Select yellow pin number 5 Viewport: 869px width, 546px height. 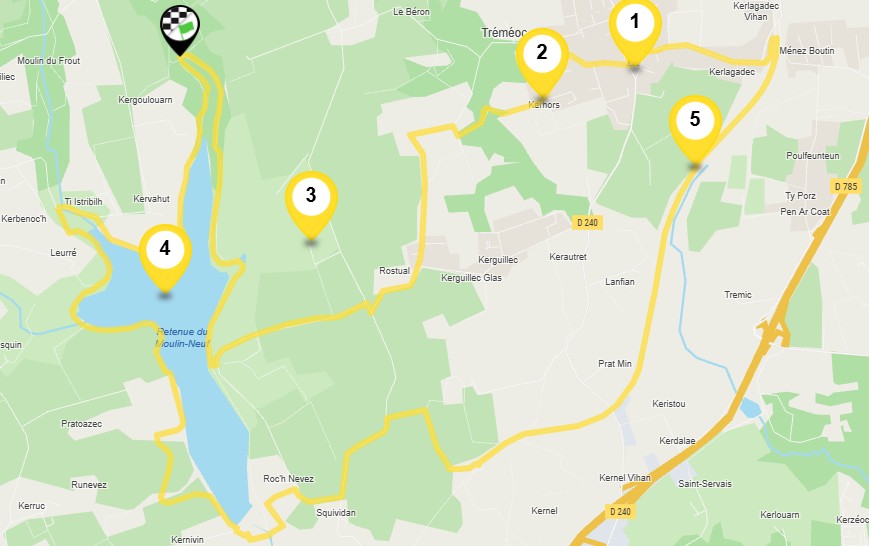(x=695, y=130)
